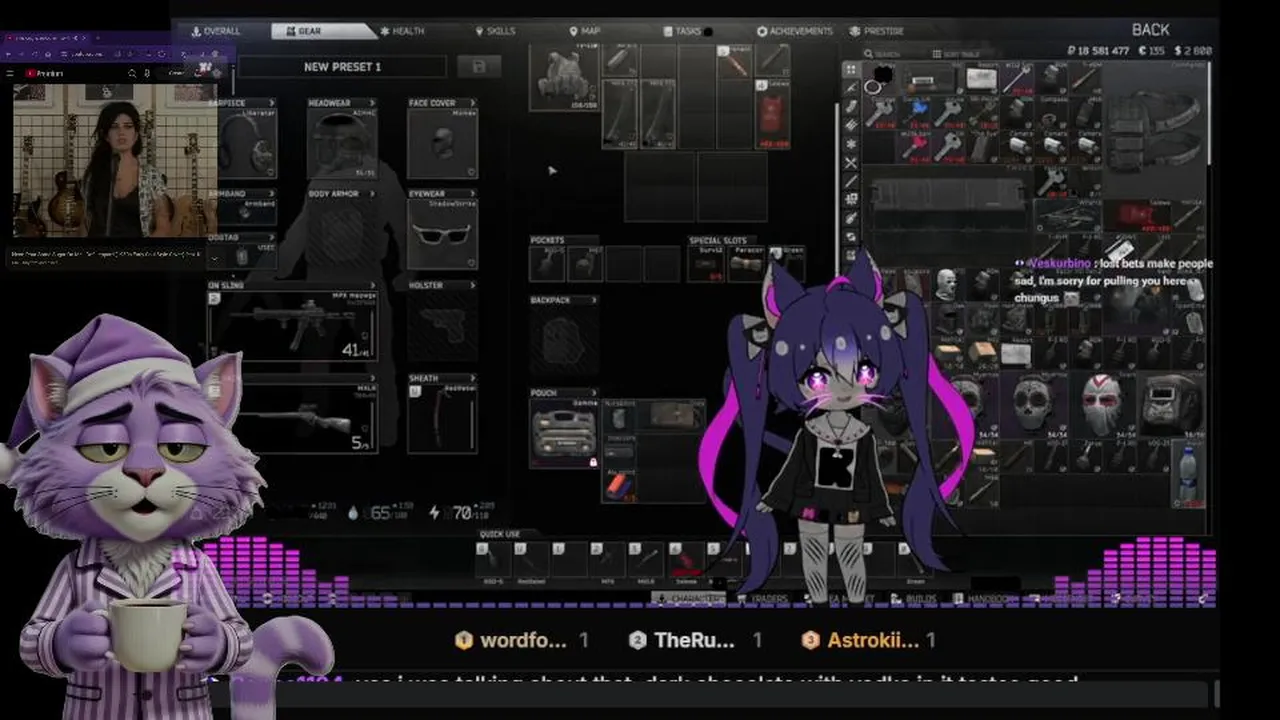The width and height of the screenshot is (1280, 720).
Task: Go to the Map tab
Action: [585, 31]
